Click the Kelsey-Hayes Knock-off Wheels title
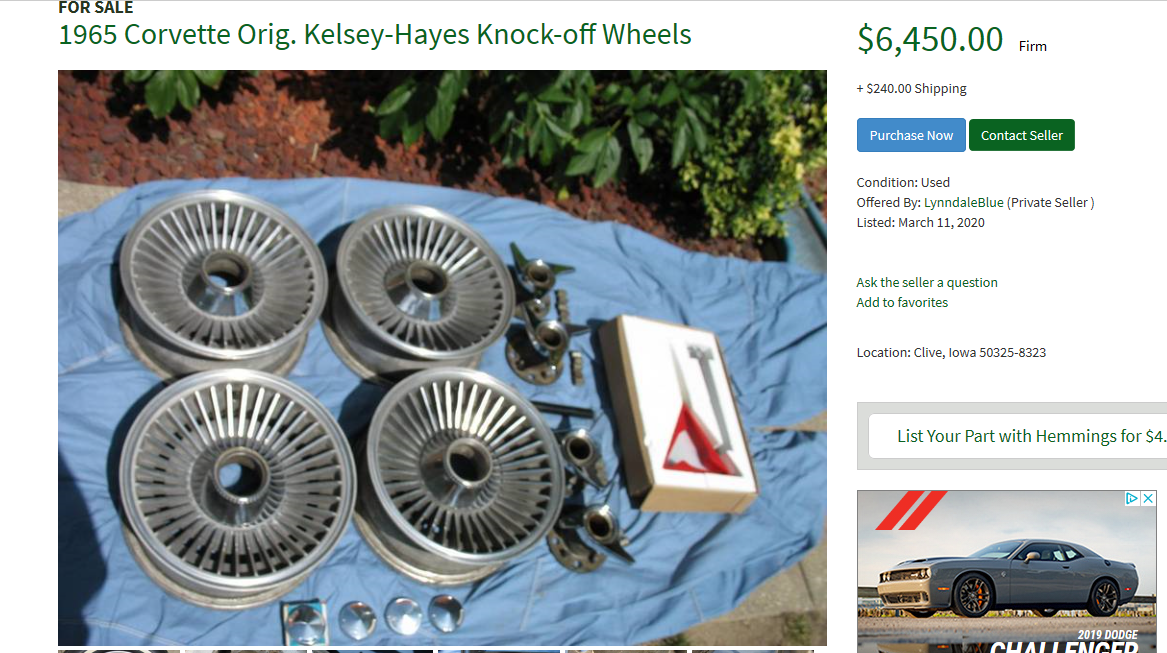This screenshot has height=653, width=1167. 374,34
